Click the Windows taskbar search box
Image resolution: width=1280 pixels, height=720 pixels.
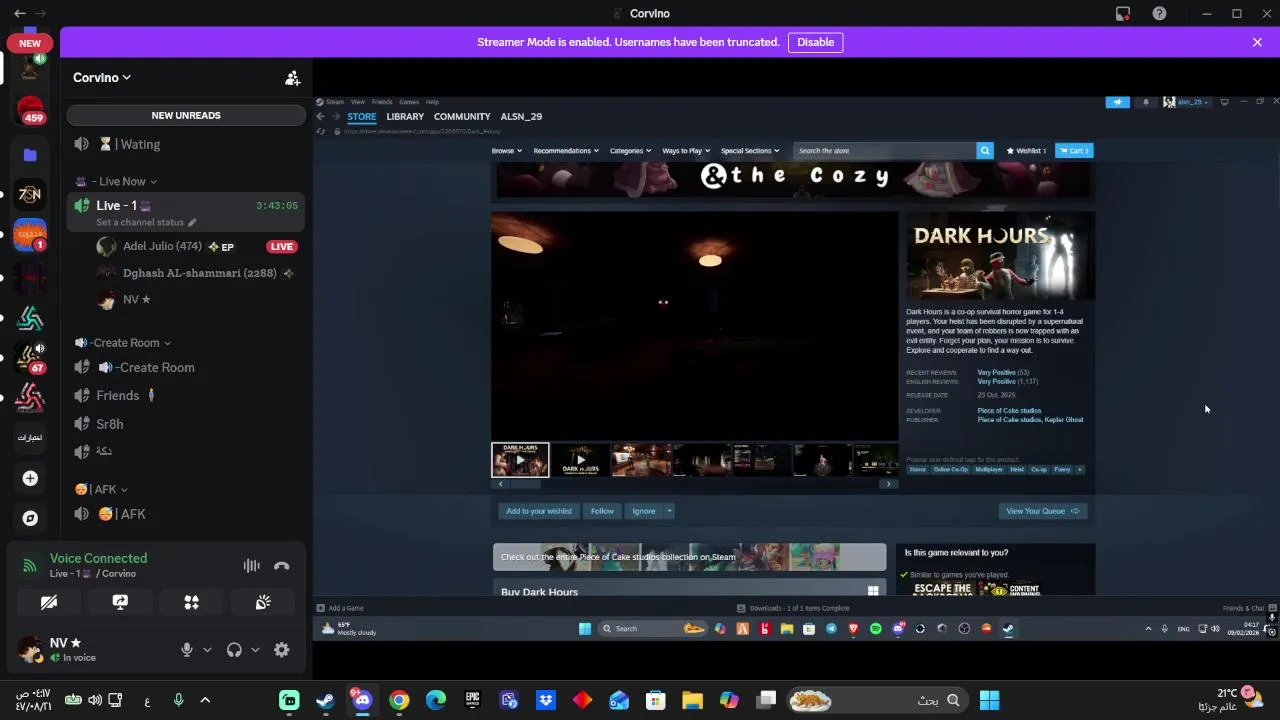coord(879,700)
